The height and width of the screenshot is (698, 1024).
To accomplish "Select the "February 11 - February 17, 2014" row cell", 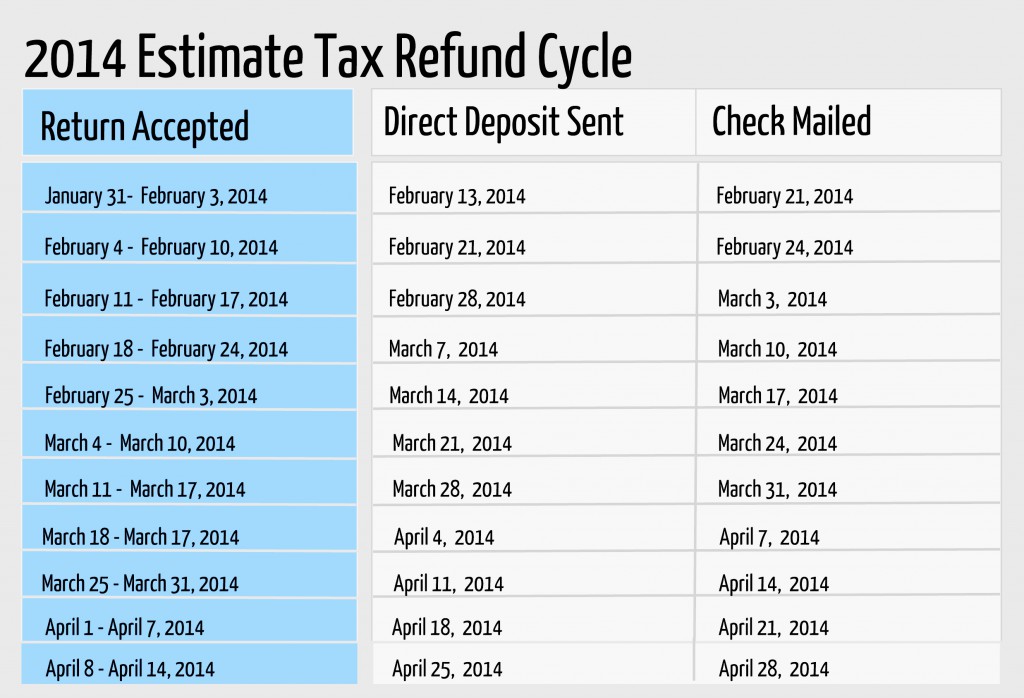I will pos(166,298).
